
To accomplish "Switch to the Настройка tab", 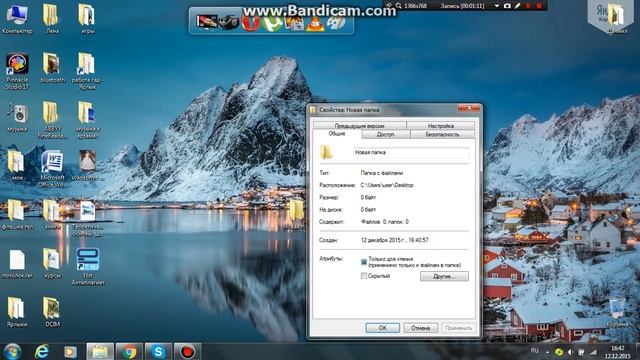I will [441, 126].
